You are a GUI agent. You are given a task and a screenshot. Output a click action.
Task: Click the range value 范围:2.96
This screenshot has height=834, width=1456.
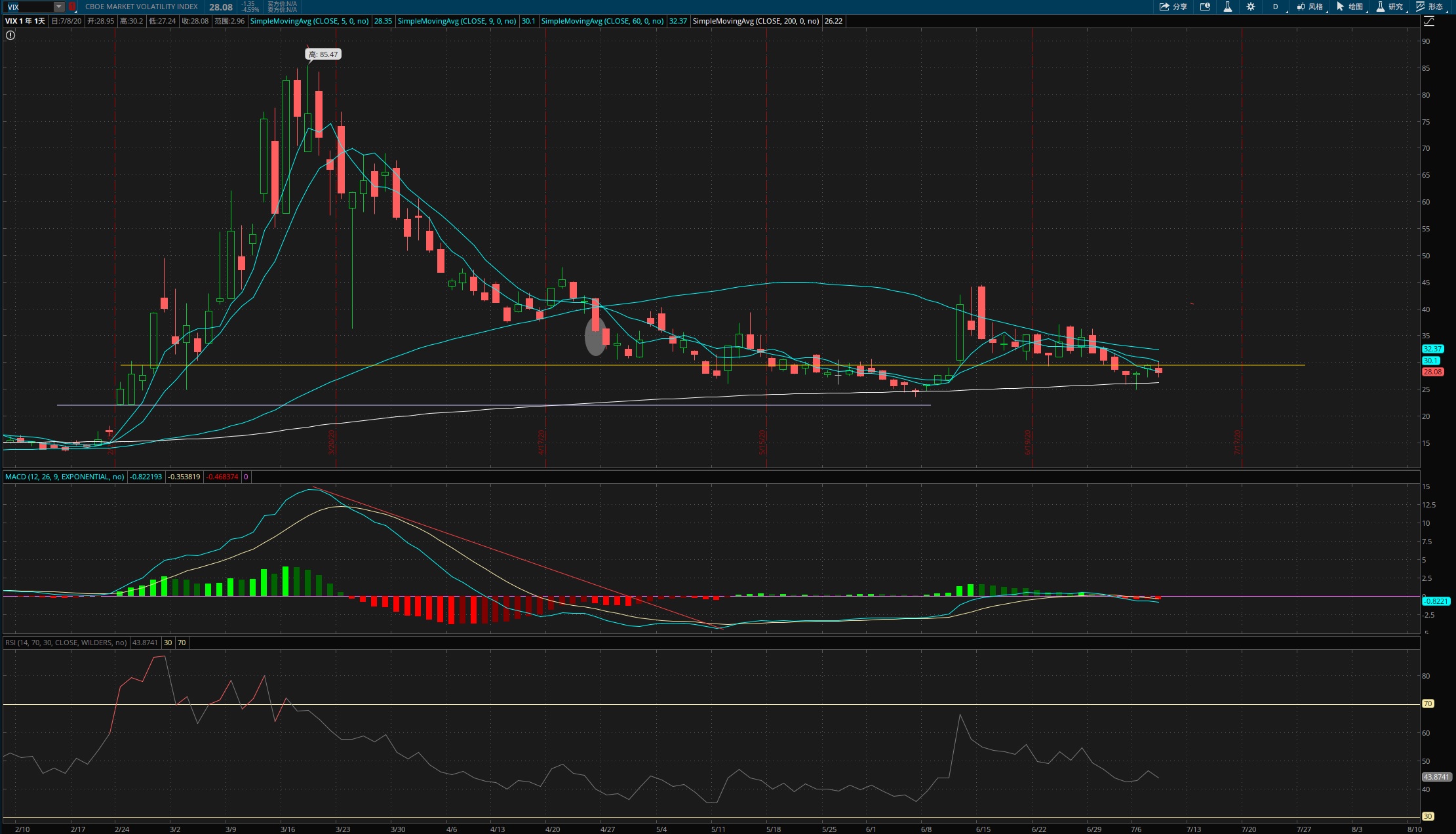(x=230, y=21)
